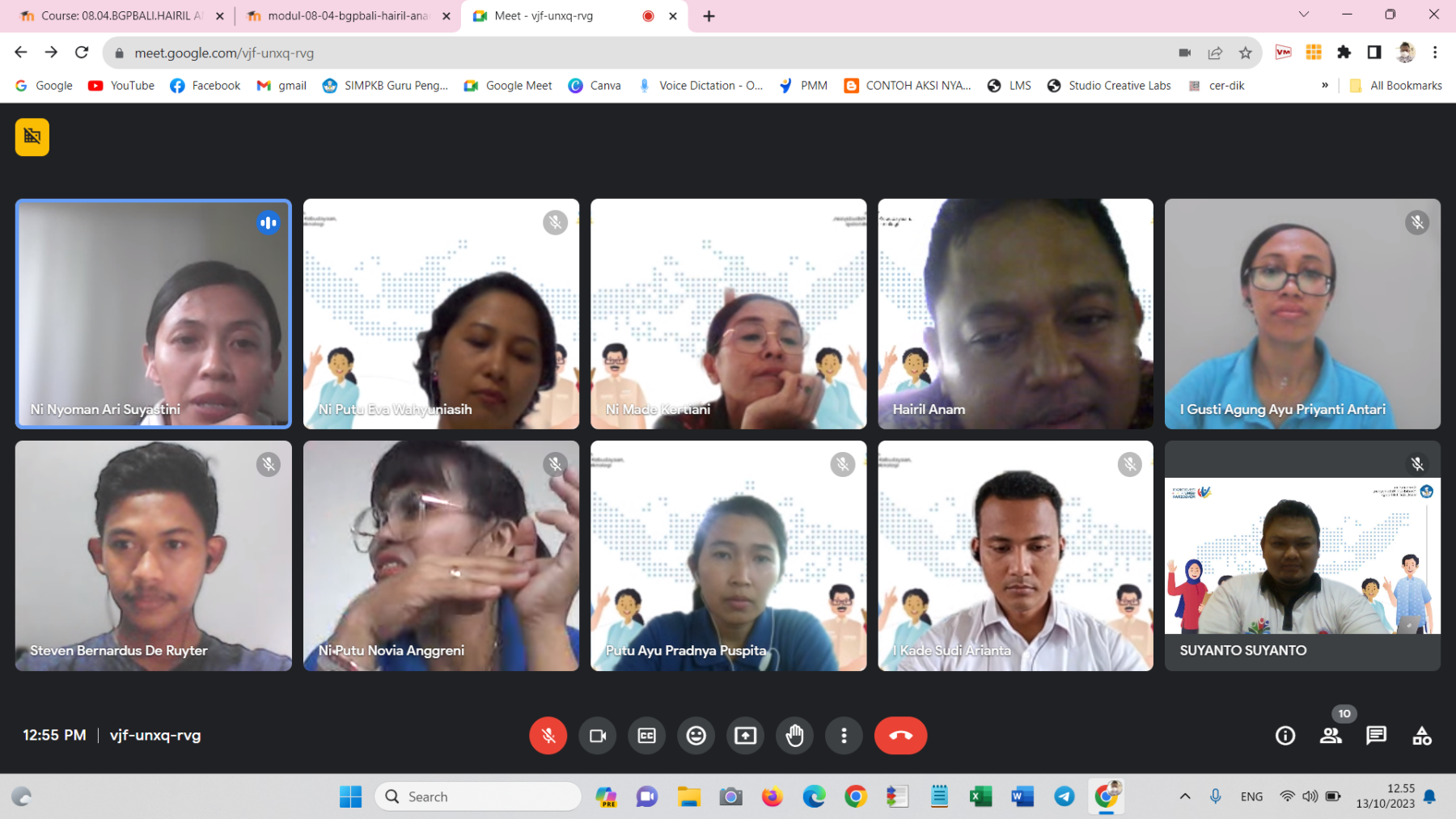Open more options three-dot menu
The width and height of the screenshot is (1456, 819).
point(844,735)
